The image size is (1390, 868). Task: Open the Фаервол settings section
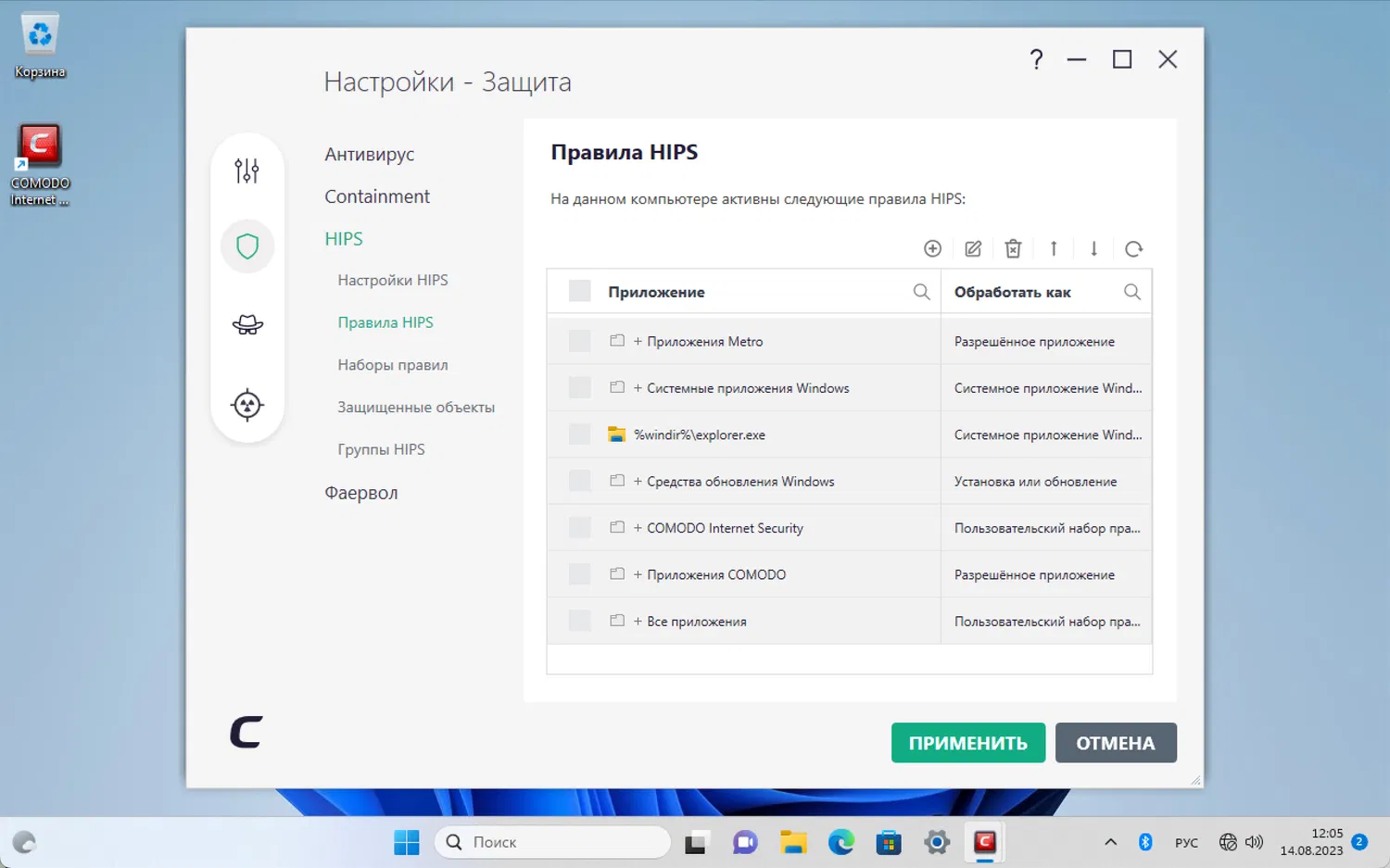tap(361, 493)
